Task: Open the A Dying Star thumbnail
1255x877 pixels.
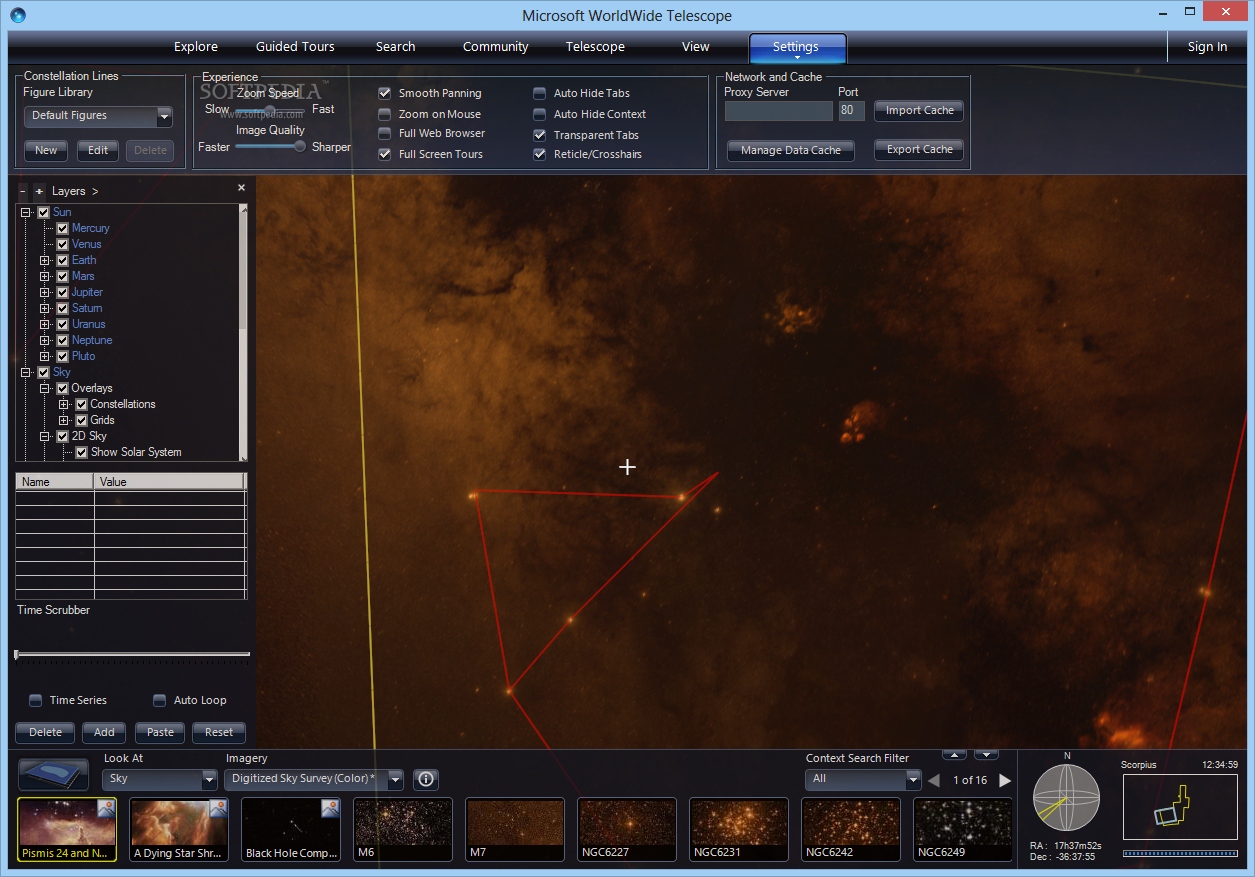Action: [x=179, y=830]
